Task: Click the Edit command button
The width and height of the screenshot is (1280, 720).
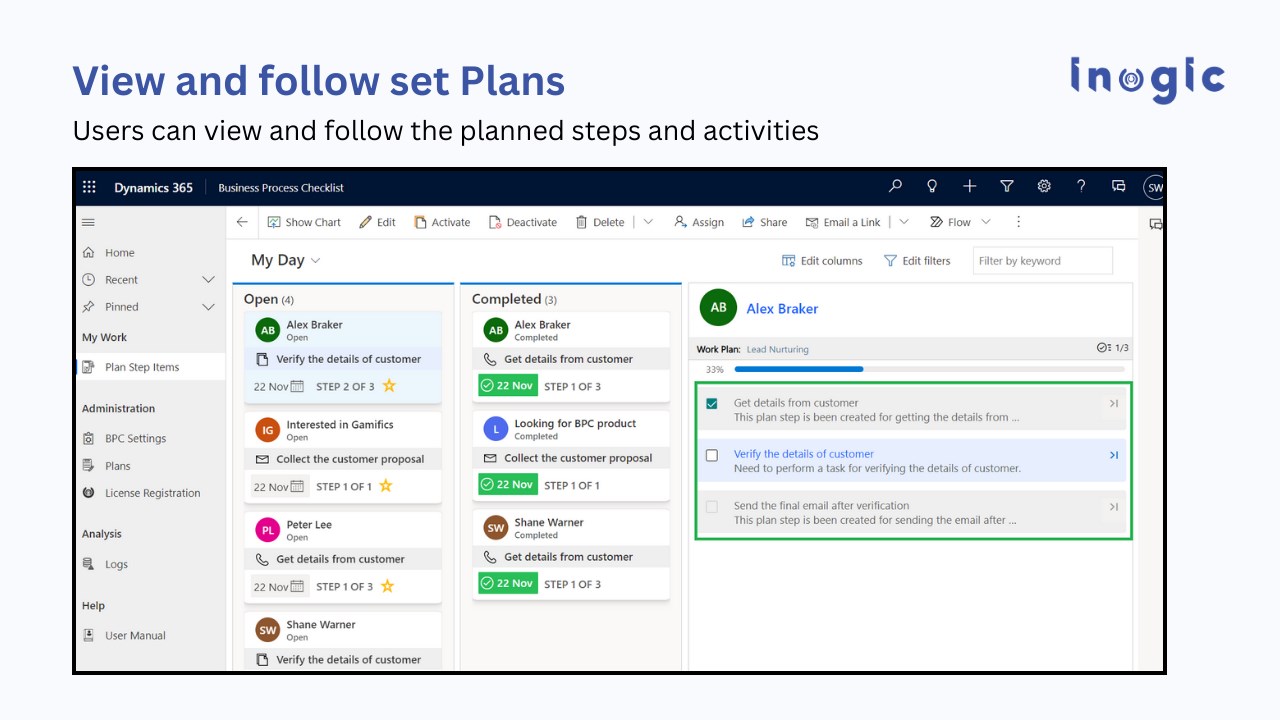Action: click(x=377, y=222)
